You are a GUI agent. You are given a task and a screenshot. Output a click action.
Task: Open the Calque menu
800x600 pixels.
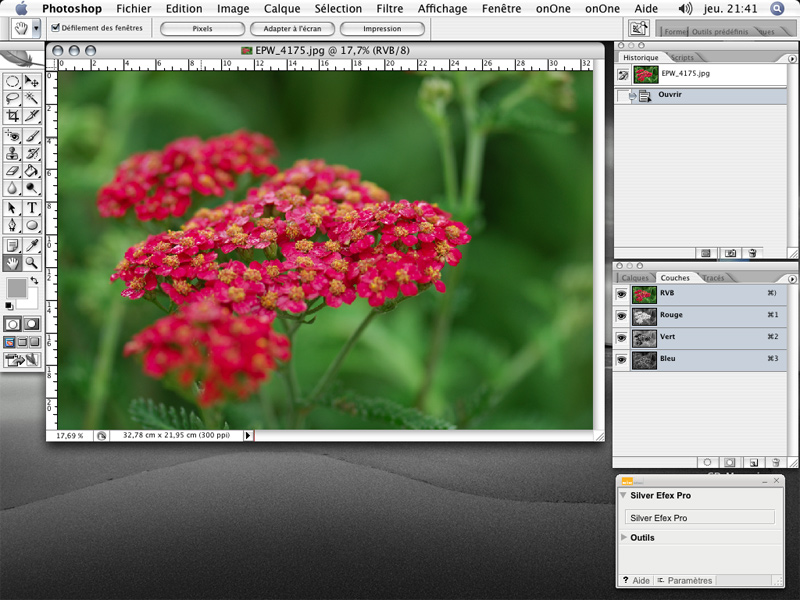(x=282, y=9)
